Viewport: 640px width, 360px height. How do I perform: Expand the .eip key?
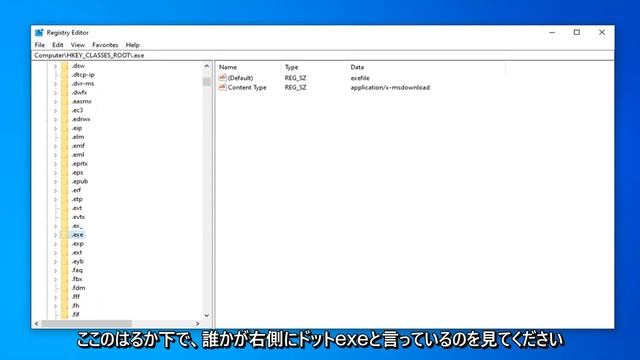click(55, 128)
